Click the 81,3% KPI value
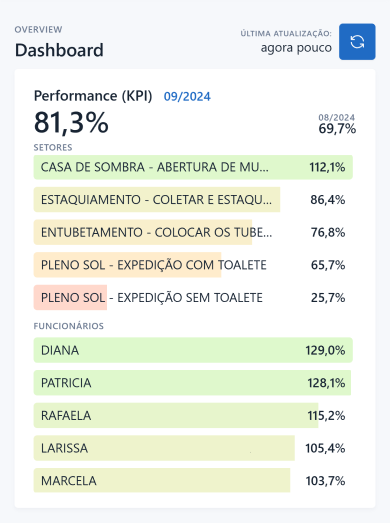The height and width of the screenshot is (523, 390). [x=71, y=123]
